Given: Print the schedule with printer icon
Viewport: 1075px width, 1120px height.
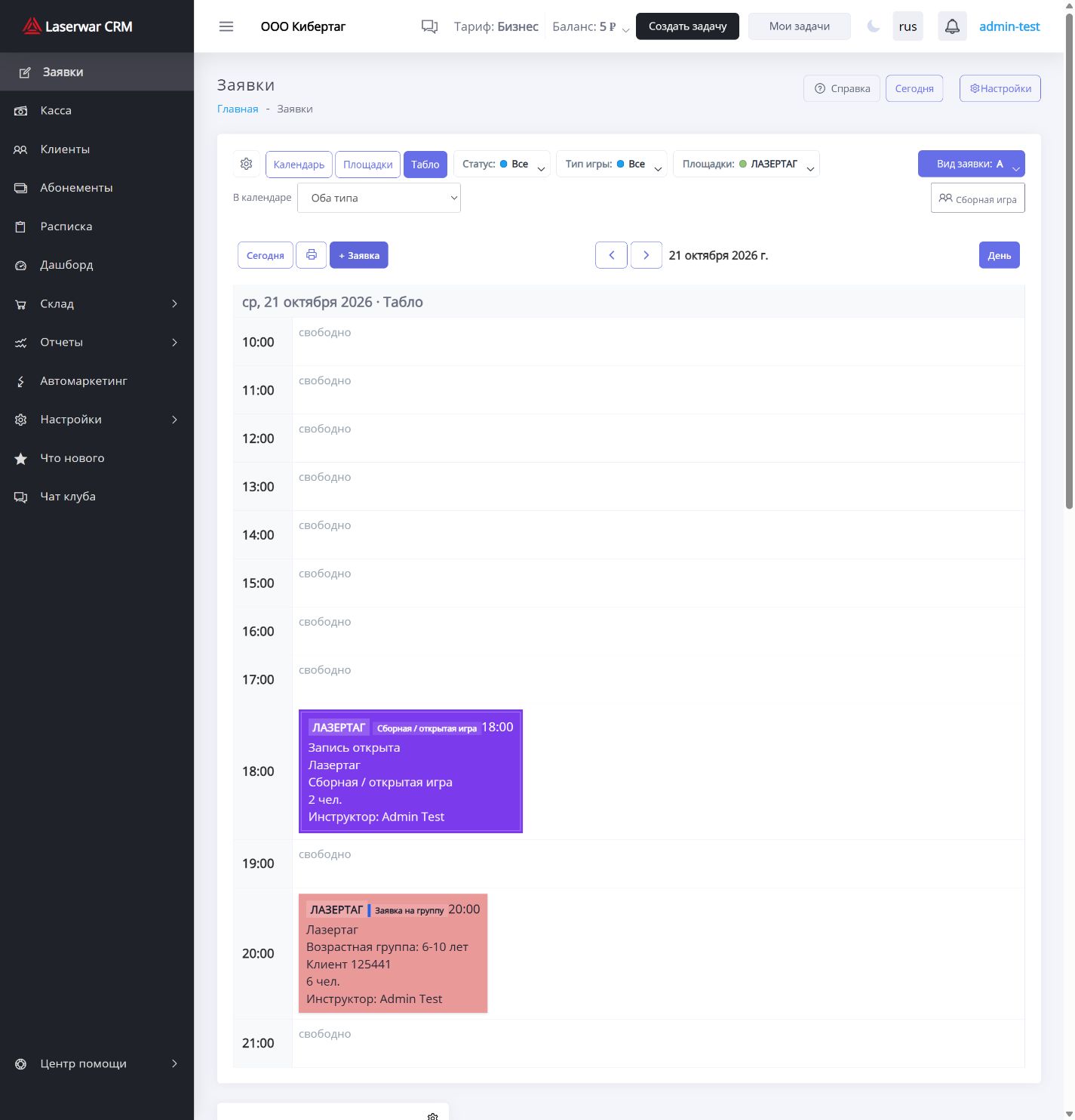Looking at the screenshot, I should click(312, 255).
